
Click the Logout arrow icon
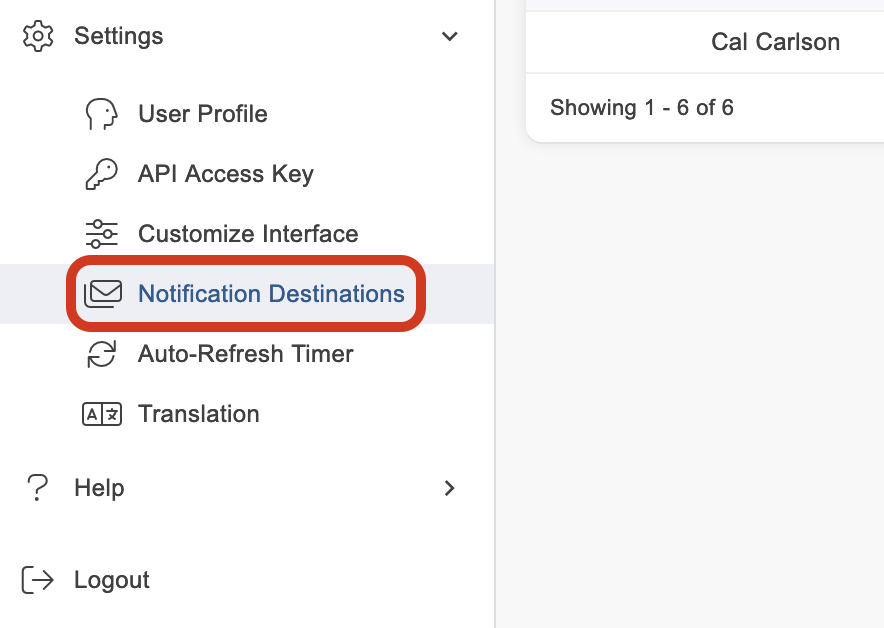pos(37,580)
